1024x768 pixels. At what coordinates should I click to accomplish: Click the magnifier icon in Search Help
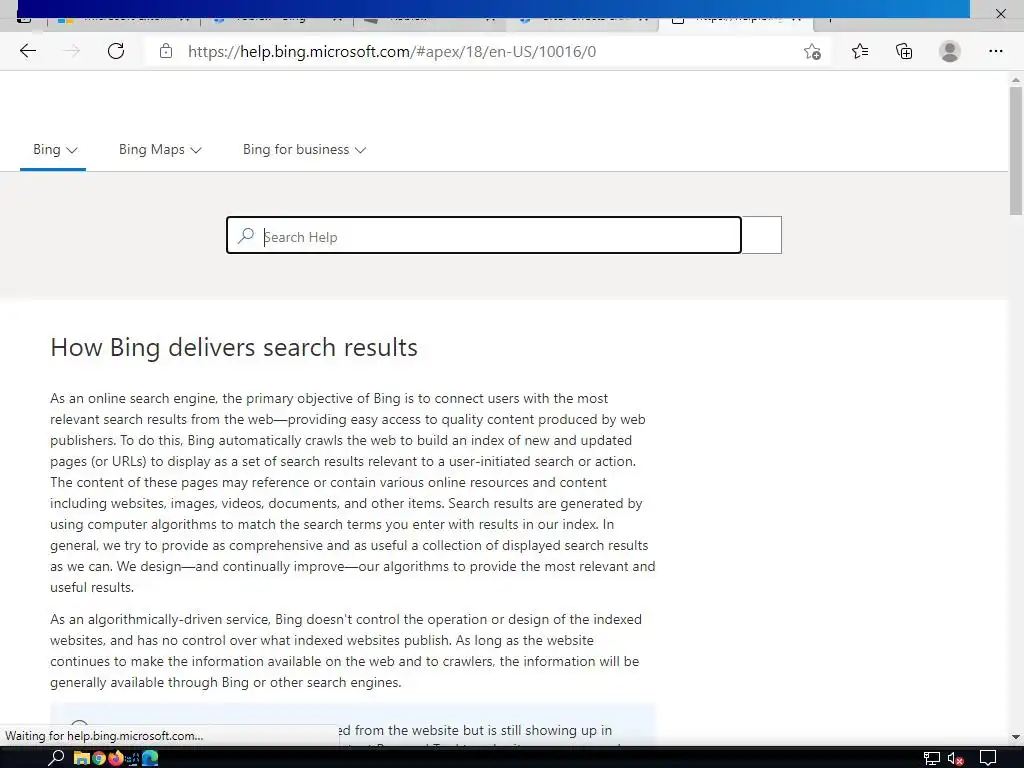(246, 236)
